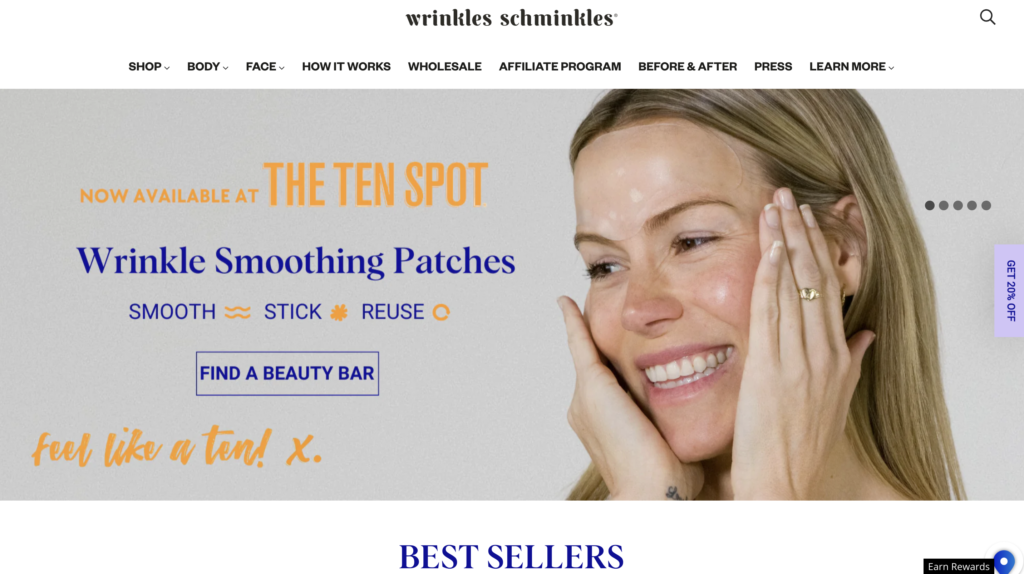Viewport: 1024px width, 574px height.
Task: Open the GET 20% OFF side tab
Action: pos(1010,291)
